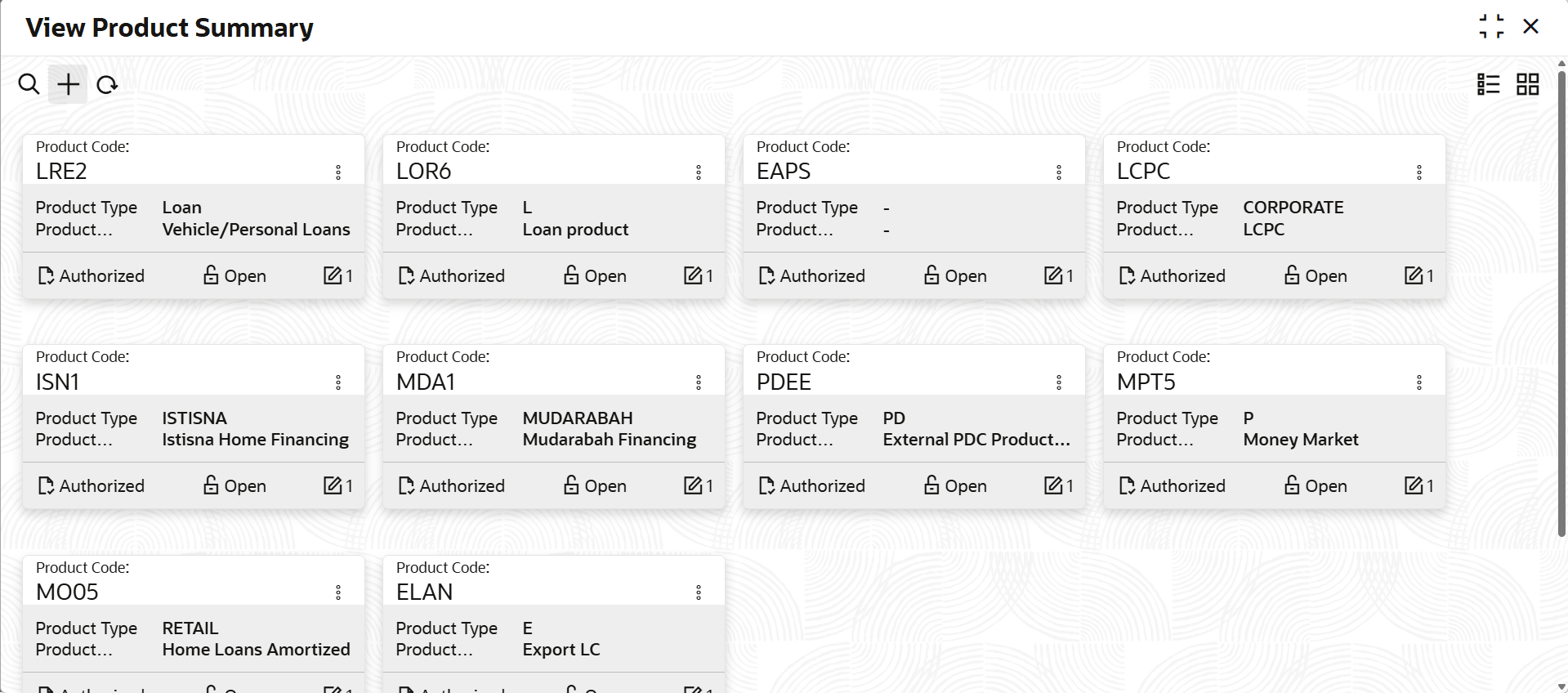Click the Open lock icon on PDEE card
This screenshot has width=1568, height=693.
pos(931,485)
